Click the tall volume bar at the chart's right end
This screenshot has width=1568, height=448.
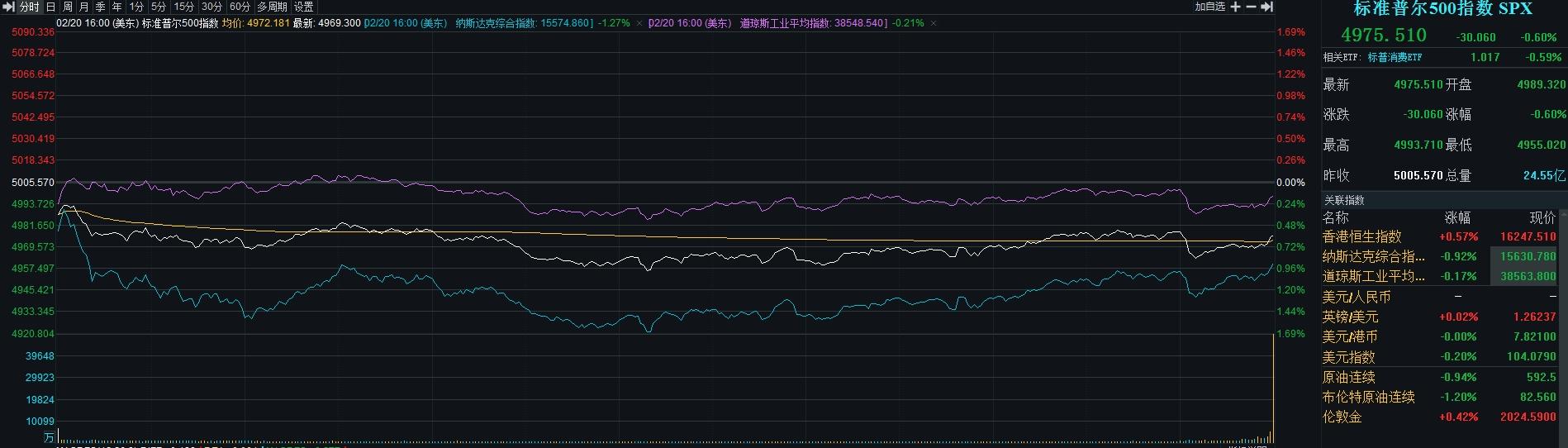(1273, 387)
